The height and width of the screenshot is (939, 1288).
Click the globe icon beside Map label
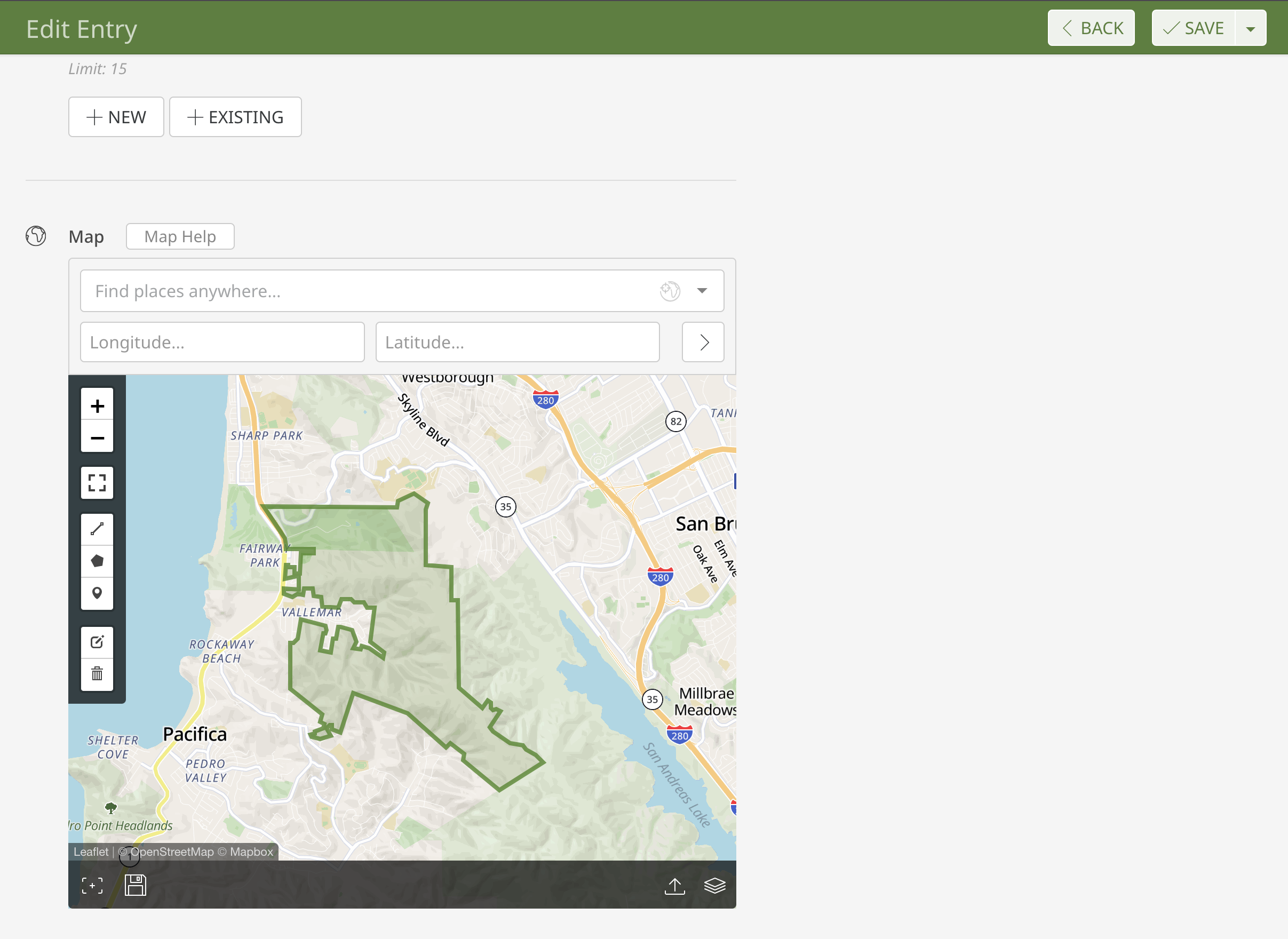coord(36,236)
